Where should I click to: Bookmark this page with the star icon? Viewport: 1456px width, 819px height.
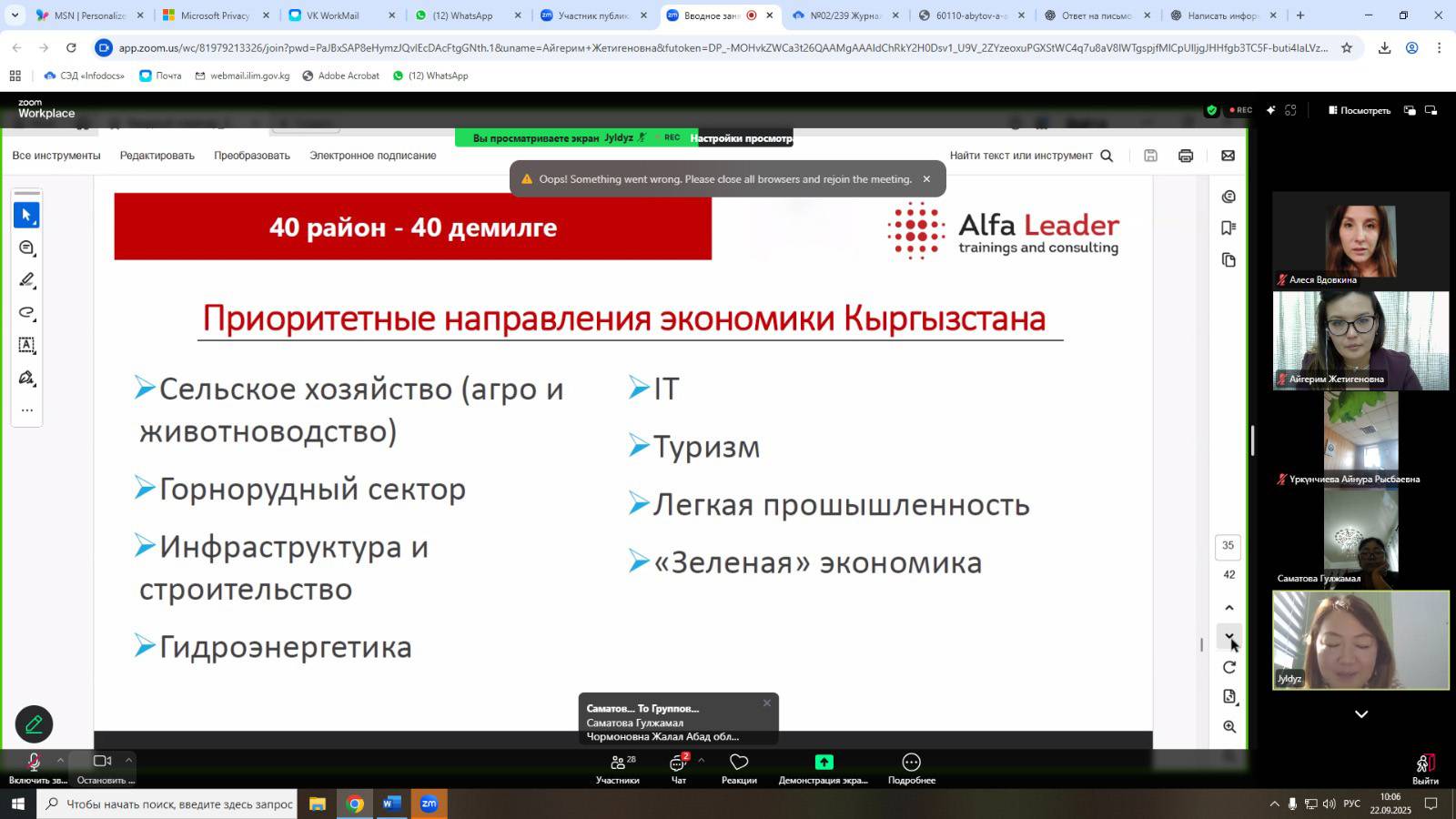click(1347, 47)
